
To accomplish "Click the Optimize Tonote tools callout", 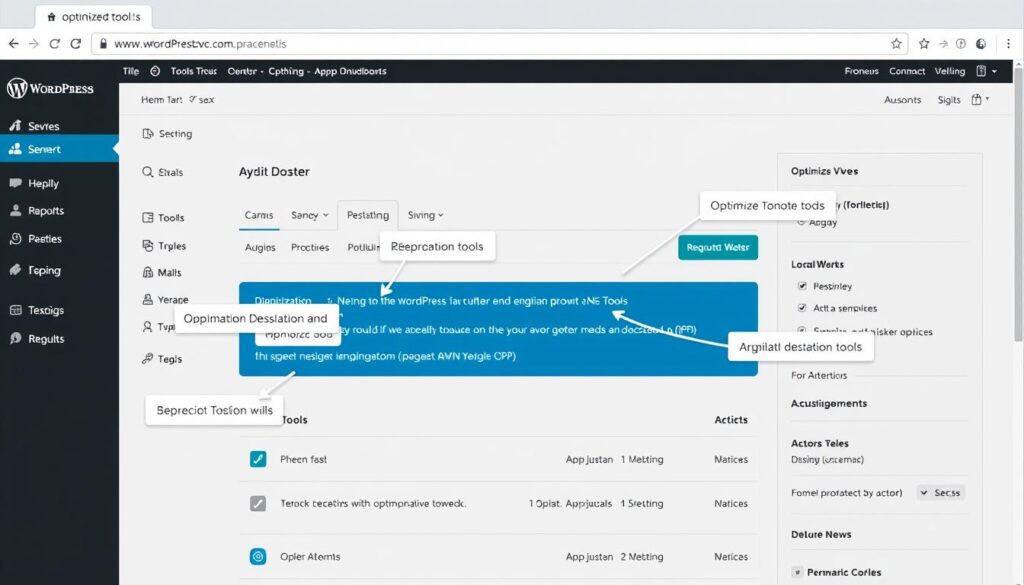I will click(x=767, y=205).
